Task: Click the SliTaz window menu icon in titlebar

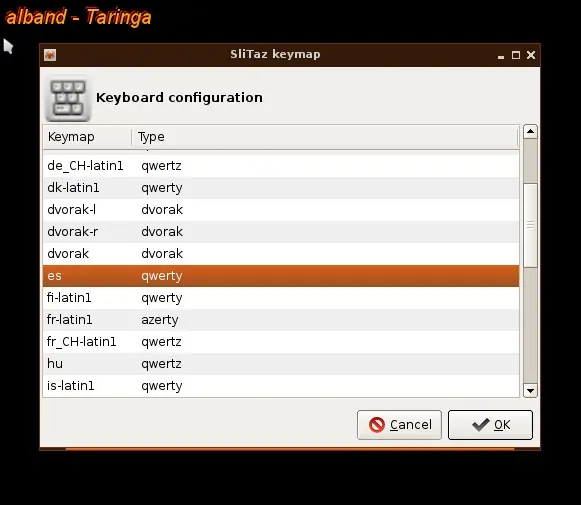Action: 50,55
